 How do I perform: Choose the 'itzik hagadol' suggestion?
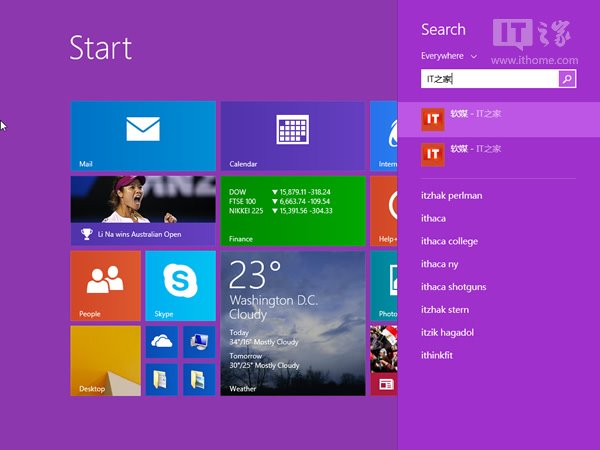449,332
